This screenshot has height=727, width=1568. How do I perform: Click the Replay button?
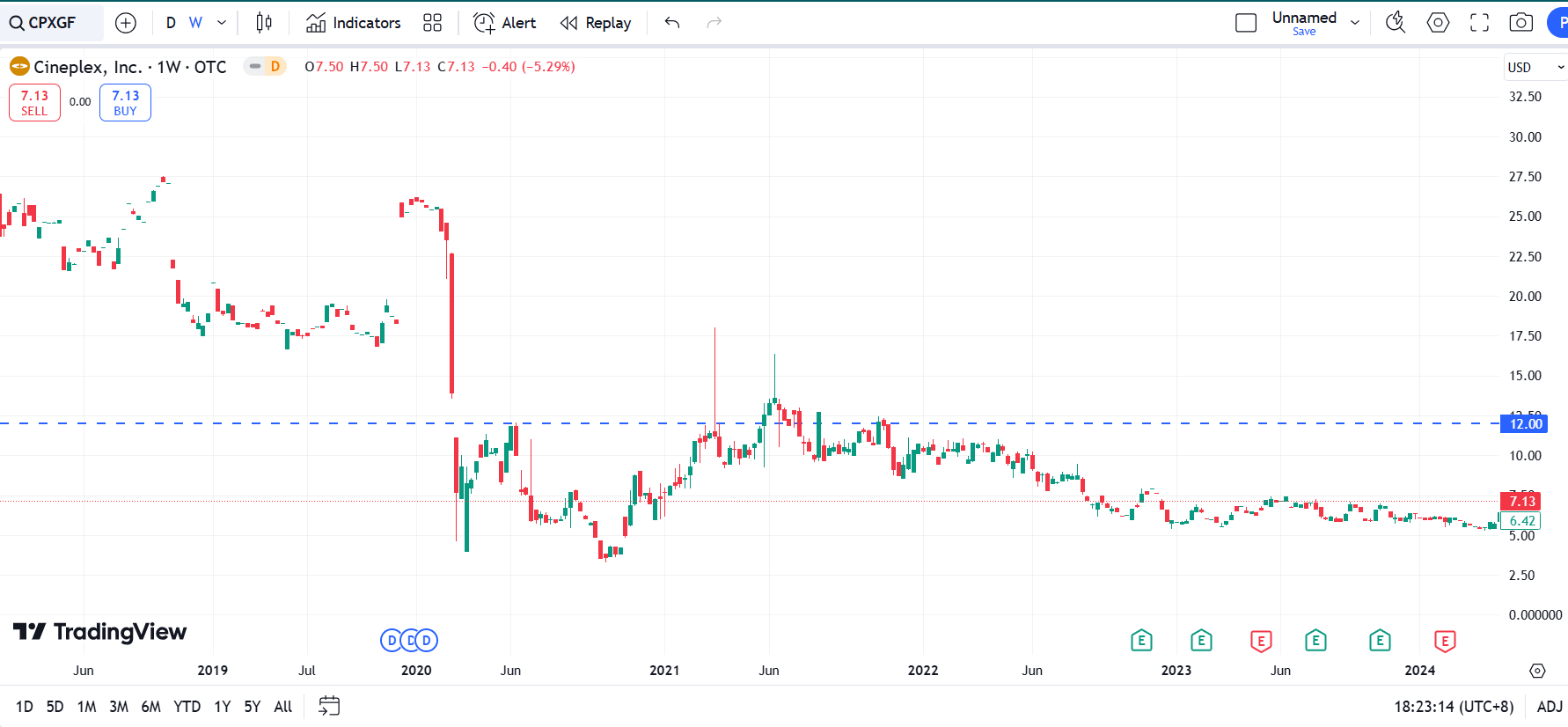pos(596,23)
